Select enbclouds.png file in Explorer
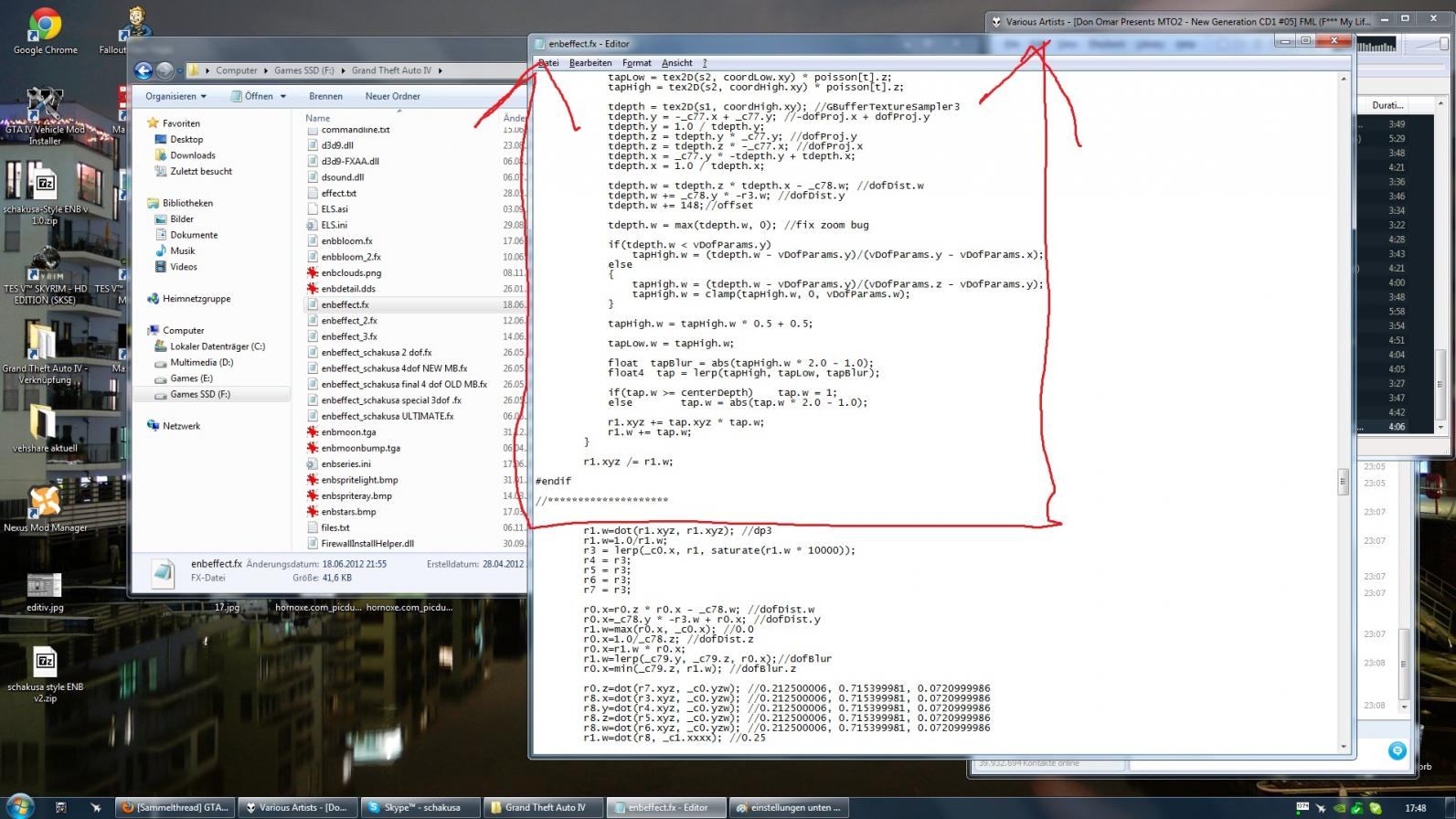 coord(351,272)
